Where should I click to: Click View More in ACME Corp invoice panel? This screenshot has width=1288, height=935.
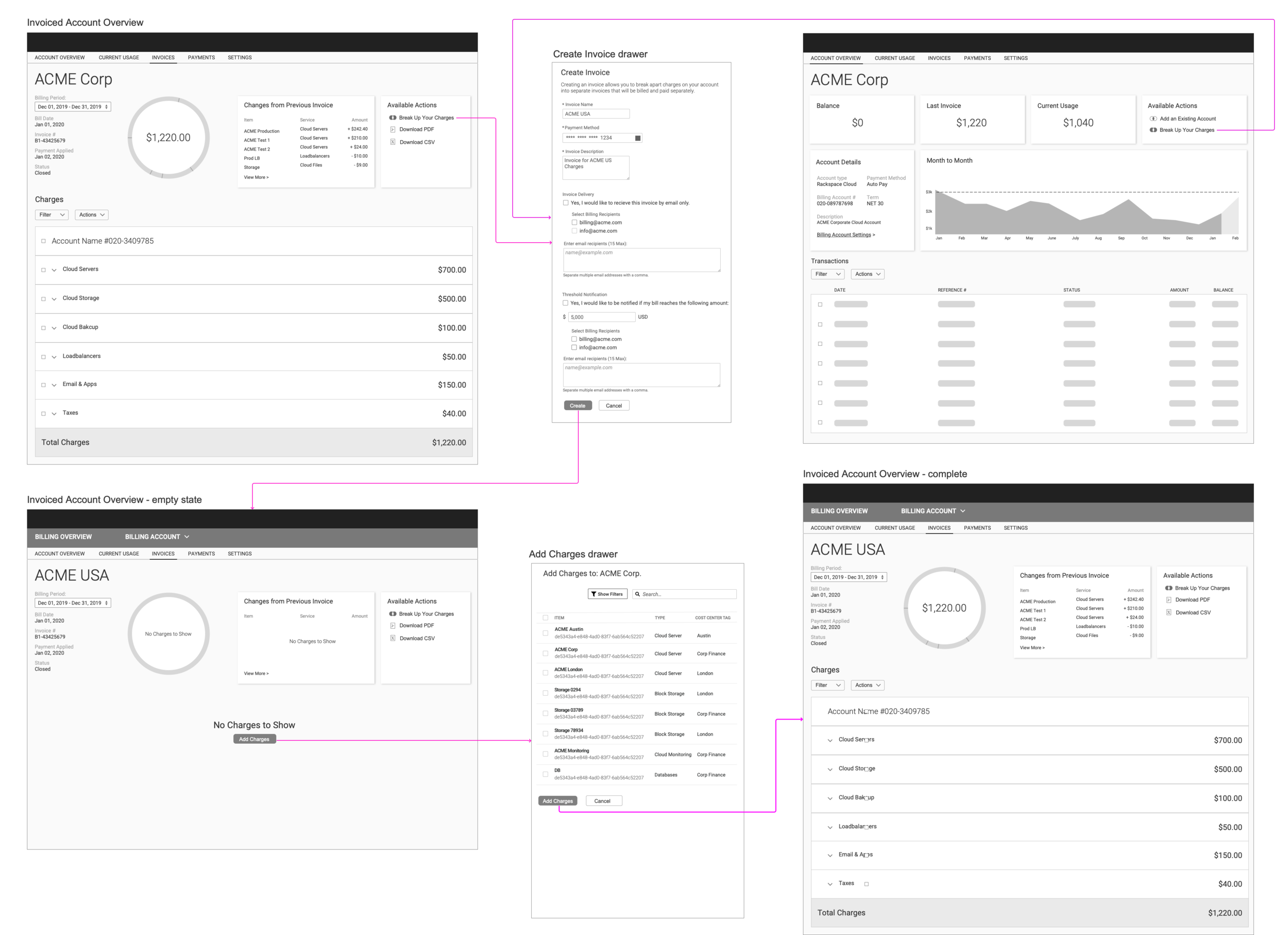[256, 177]
